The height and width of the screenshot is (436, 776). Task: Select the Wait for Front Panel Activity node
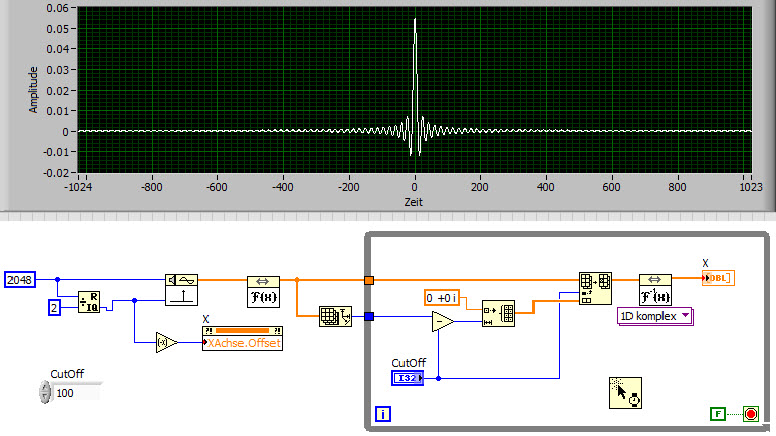coord(626,393)
